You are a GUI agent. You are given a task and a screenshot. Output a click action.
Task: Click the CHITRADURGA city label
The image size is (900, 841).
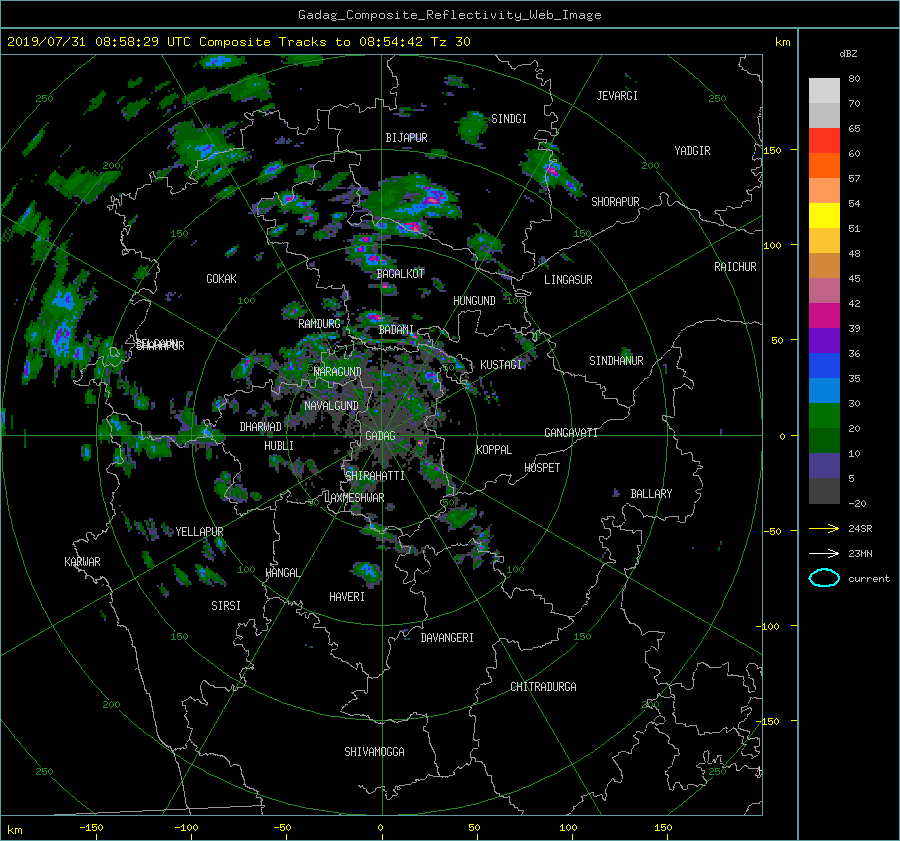click(x=544, y=687)
